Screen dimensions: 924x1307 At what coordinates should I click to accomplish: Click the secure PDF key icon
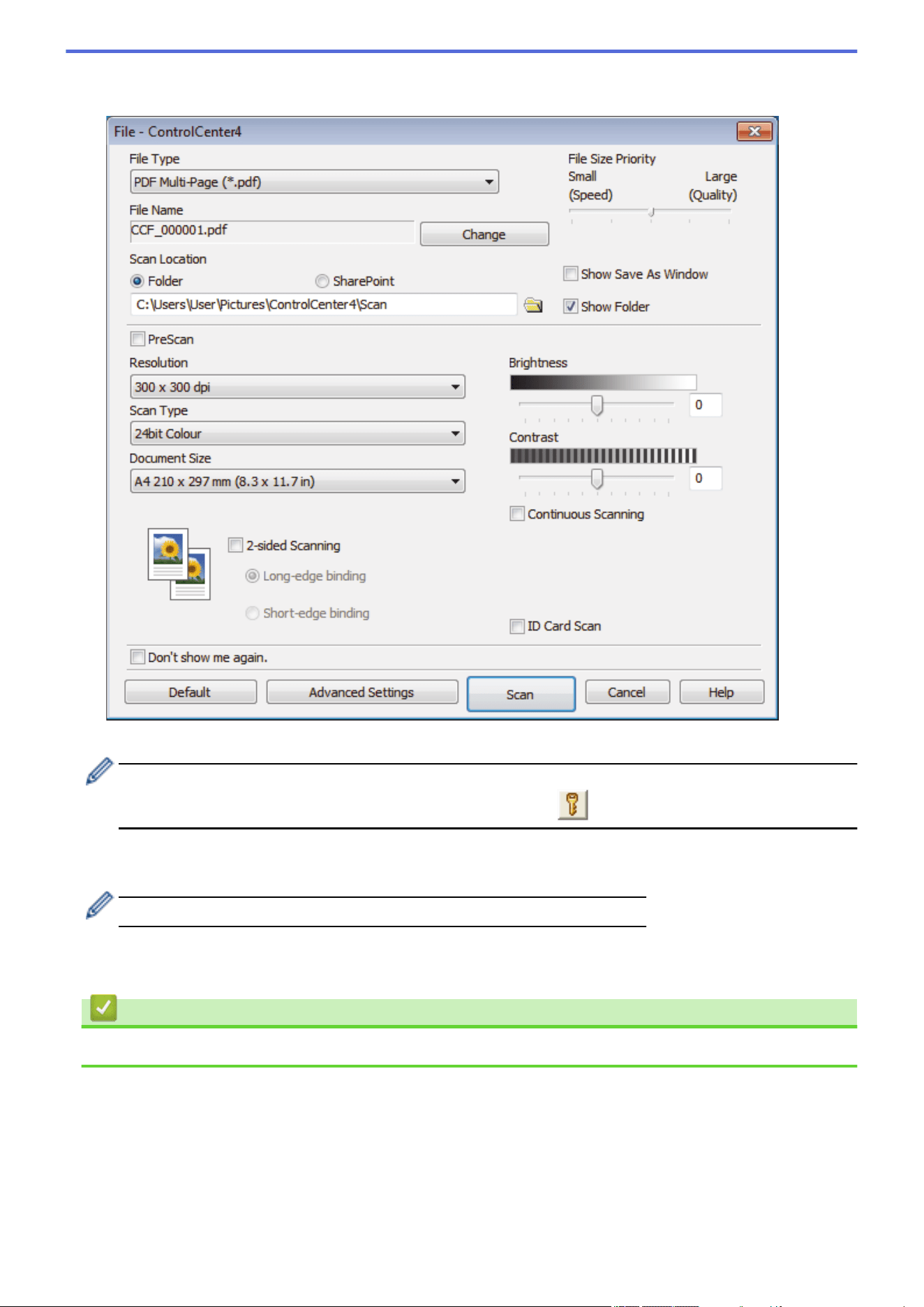tap(573, 804)
